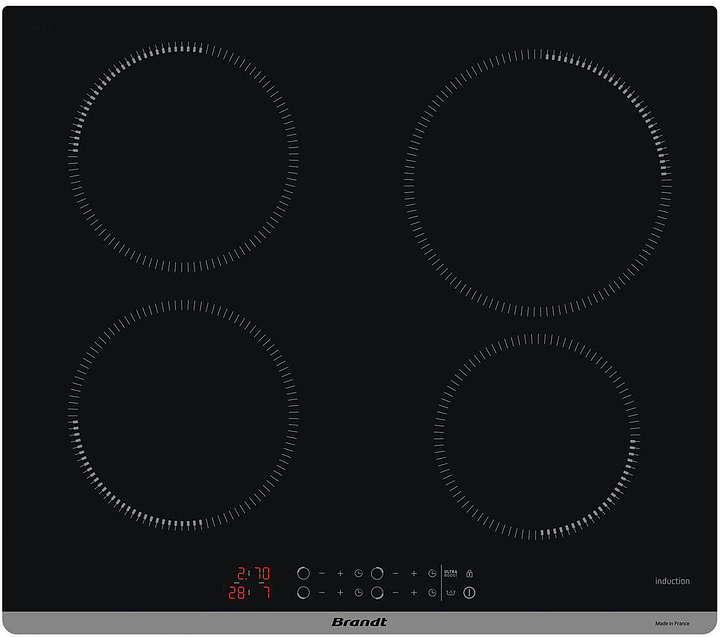Select the lower-row left zone circle
The image size is (720, 637).
click(303, 593)
